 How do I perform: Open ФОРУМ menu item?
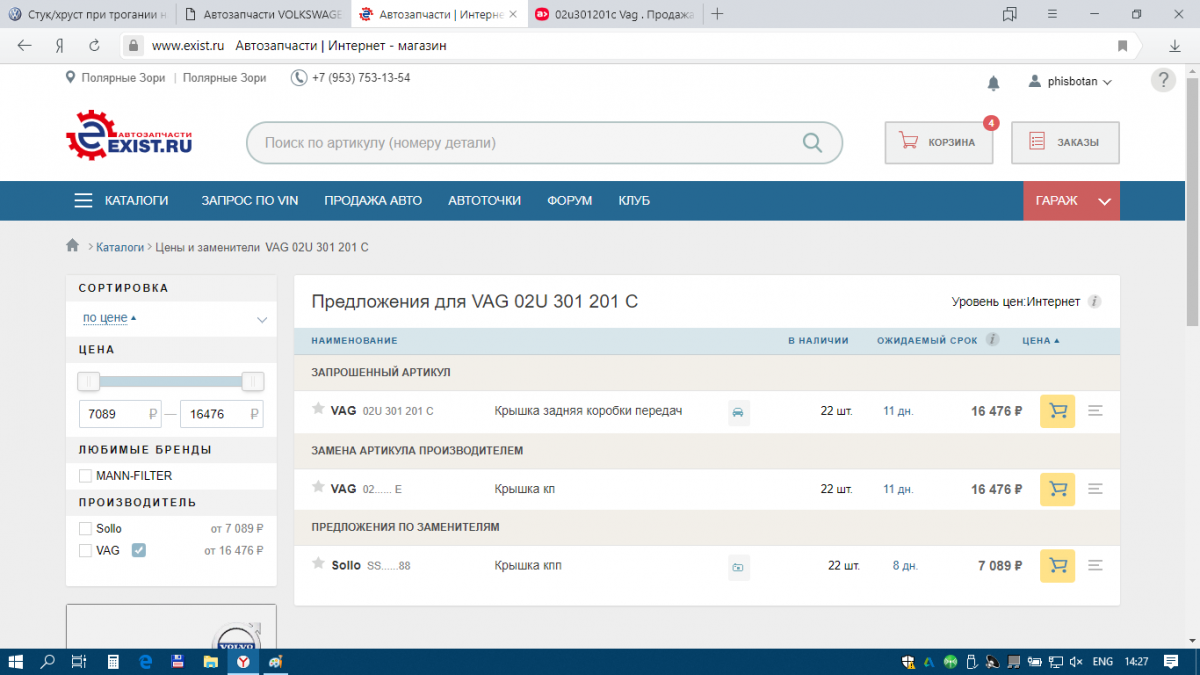point(569,201)
